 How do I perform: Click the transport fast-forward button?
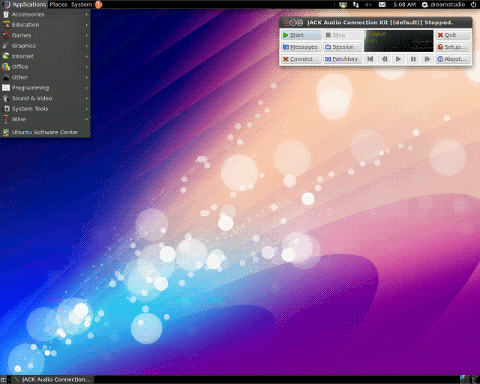click(427, 59)
